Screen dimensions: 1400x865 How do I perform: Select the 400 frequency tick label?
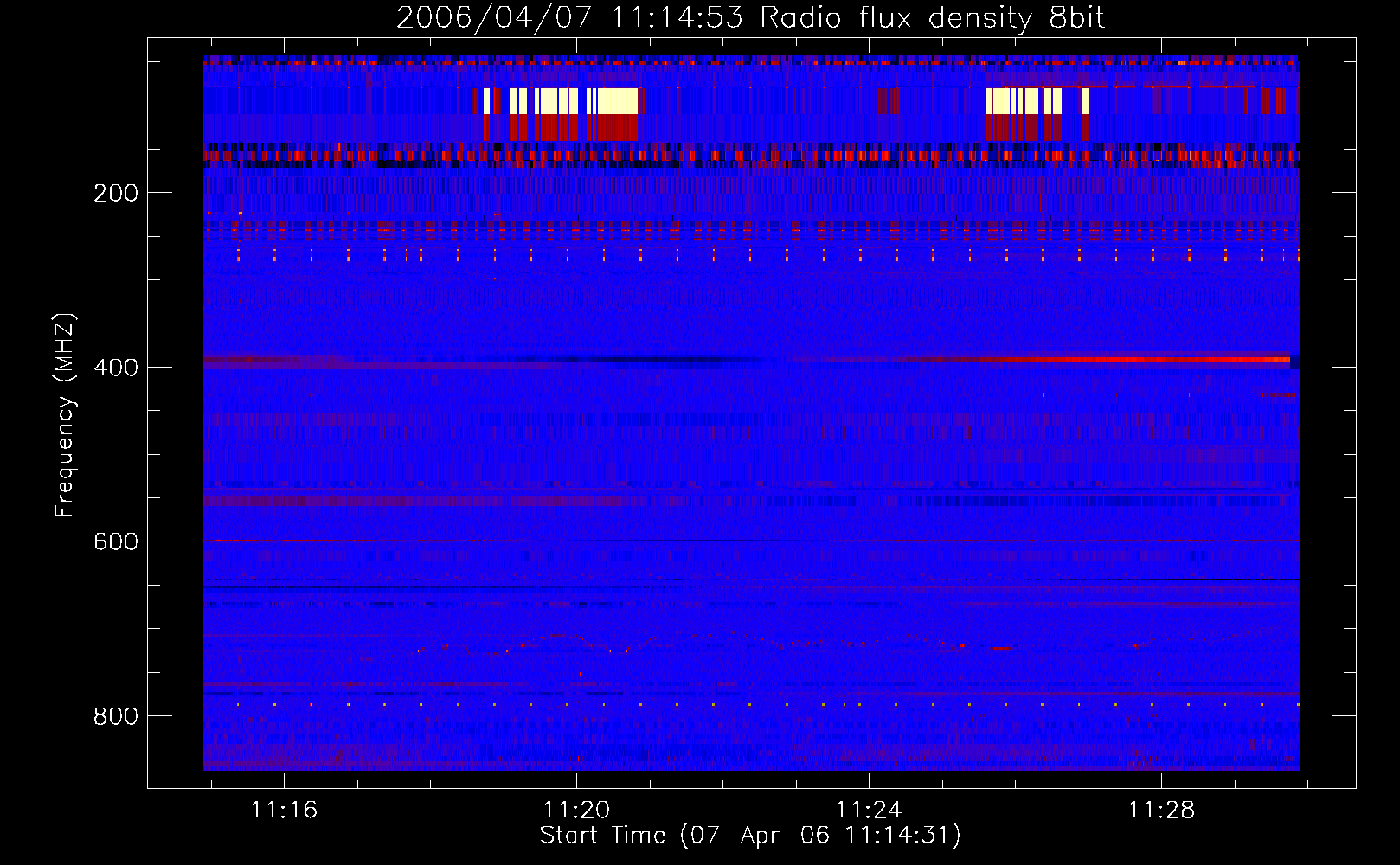(116, 368)
